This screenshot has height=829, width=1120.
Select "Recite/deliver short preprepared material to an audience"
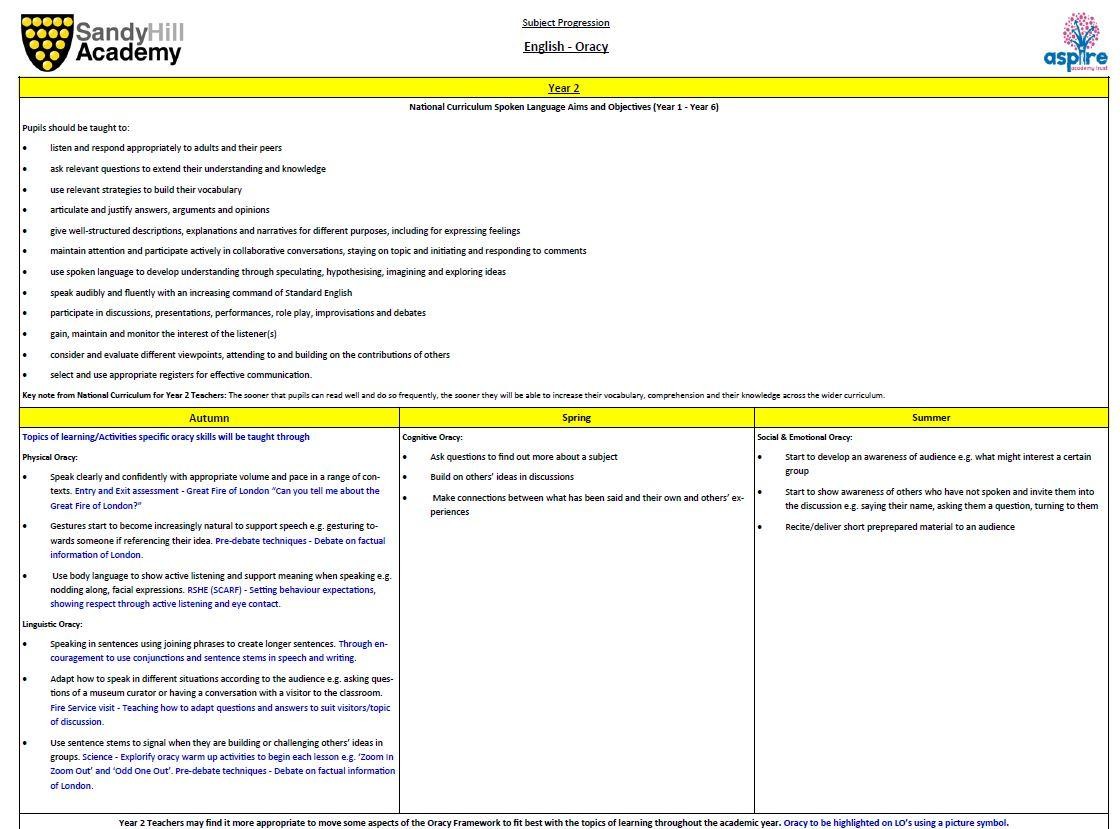(899, 527)
